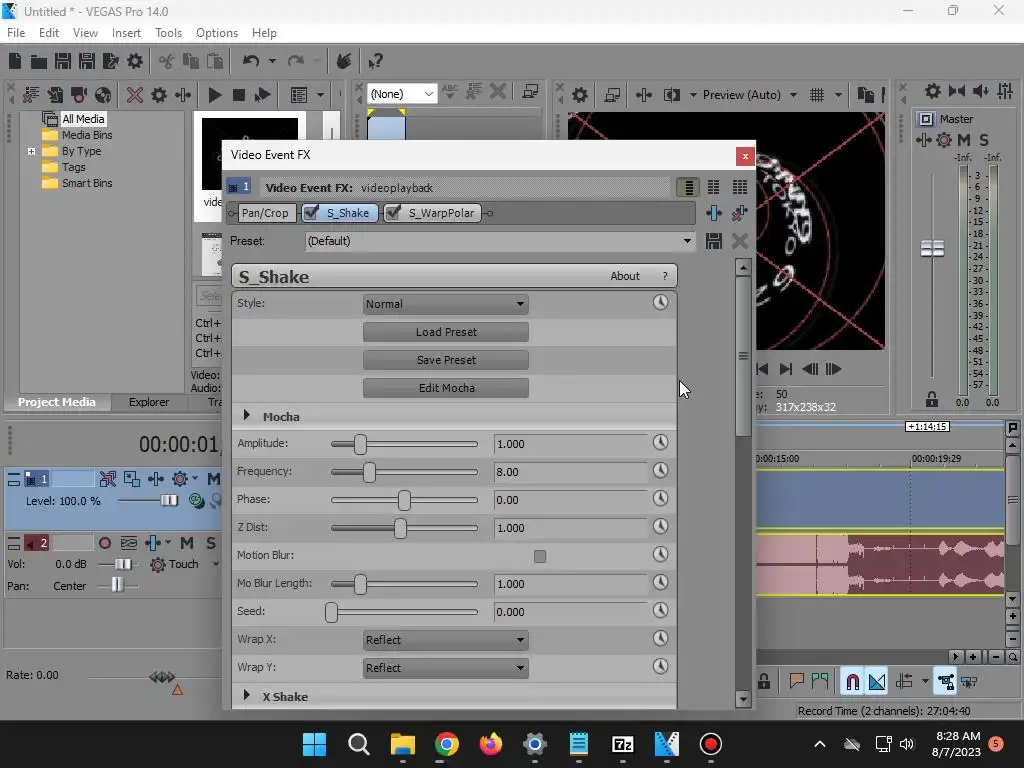1024x768 pixels.
Task: Mute the Master bus
Action: coord(963,140)
